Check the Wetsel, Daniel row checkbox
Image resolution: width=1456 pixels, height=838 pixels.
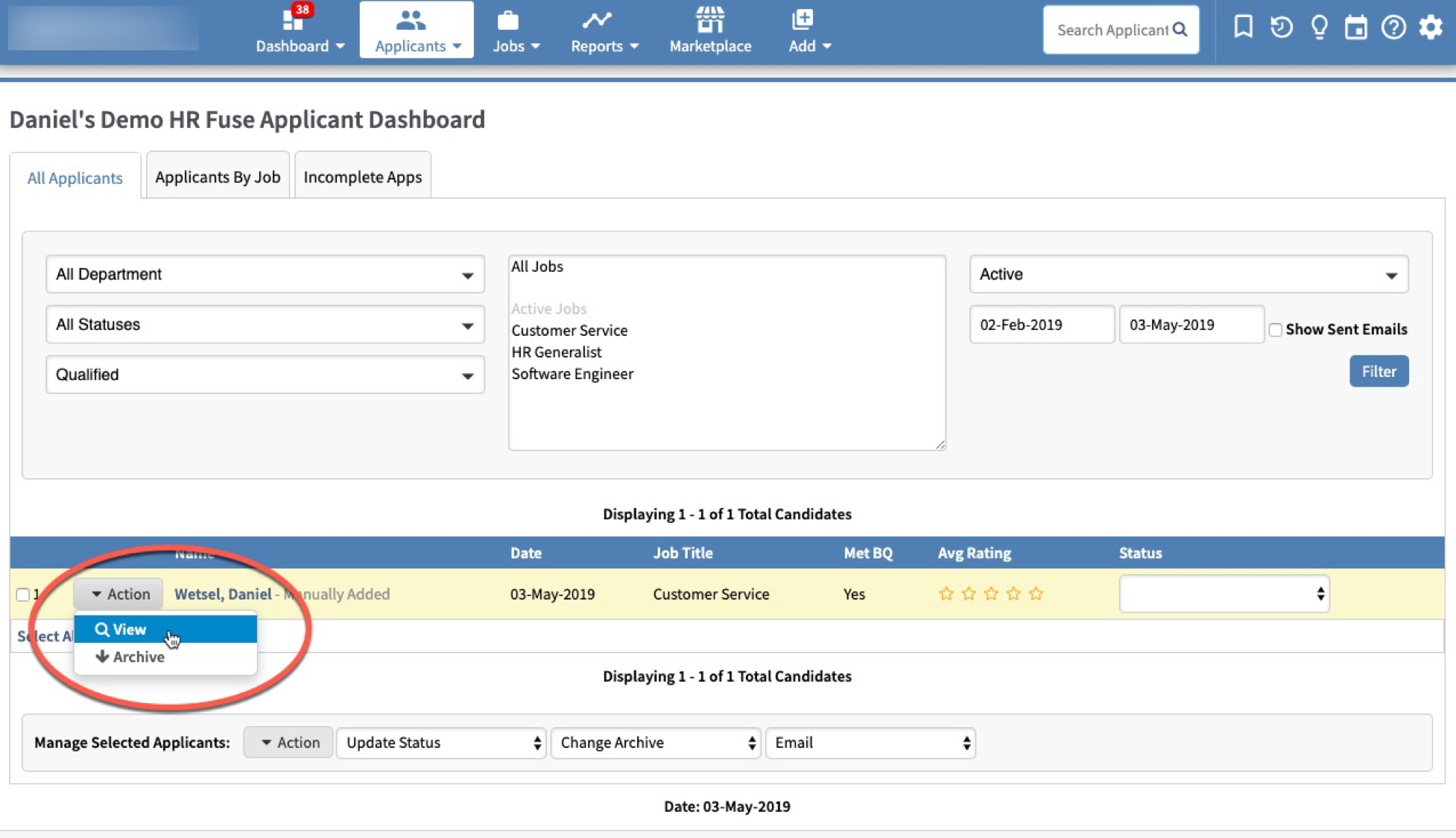(x=22, y=594)
